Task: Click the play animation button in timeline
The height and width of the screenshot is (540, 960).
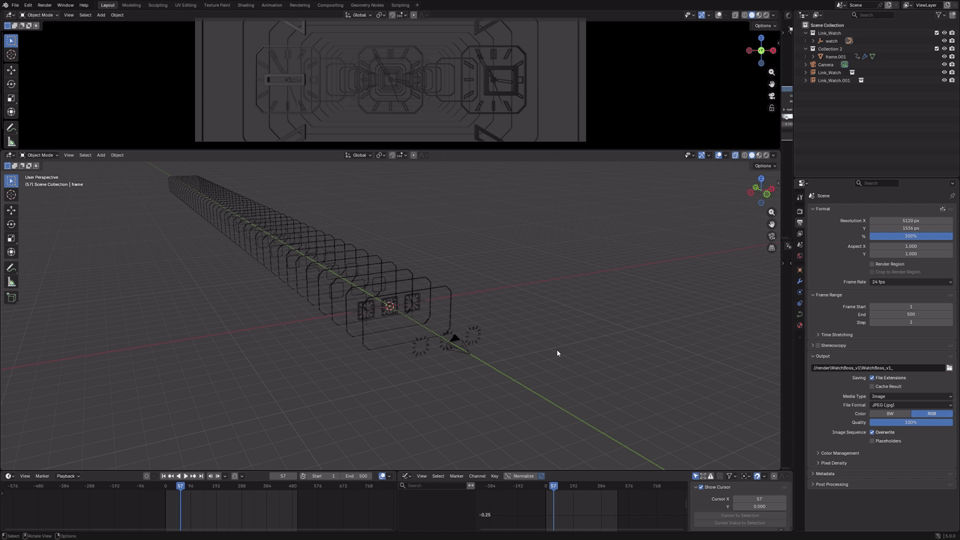Action: 186,476
